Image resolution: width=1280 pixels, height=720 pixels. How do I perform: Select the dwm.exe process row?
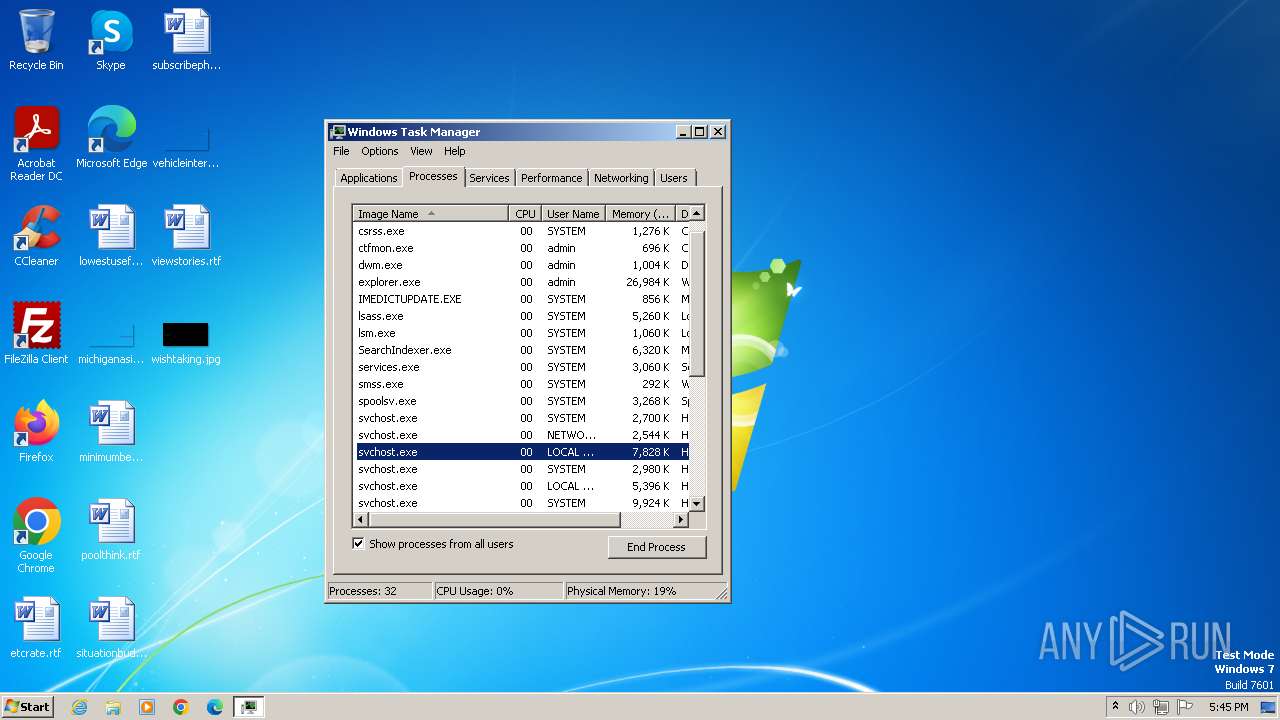[x=521, y=265]
